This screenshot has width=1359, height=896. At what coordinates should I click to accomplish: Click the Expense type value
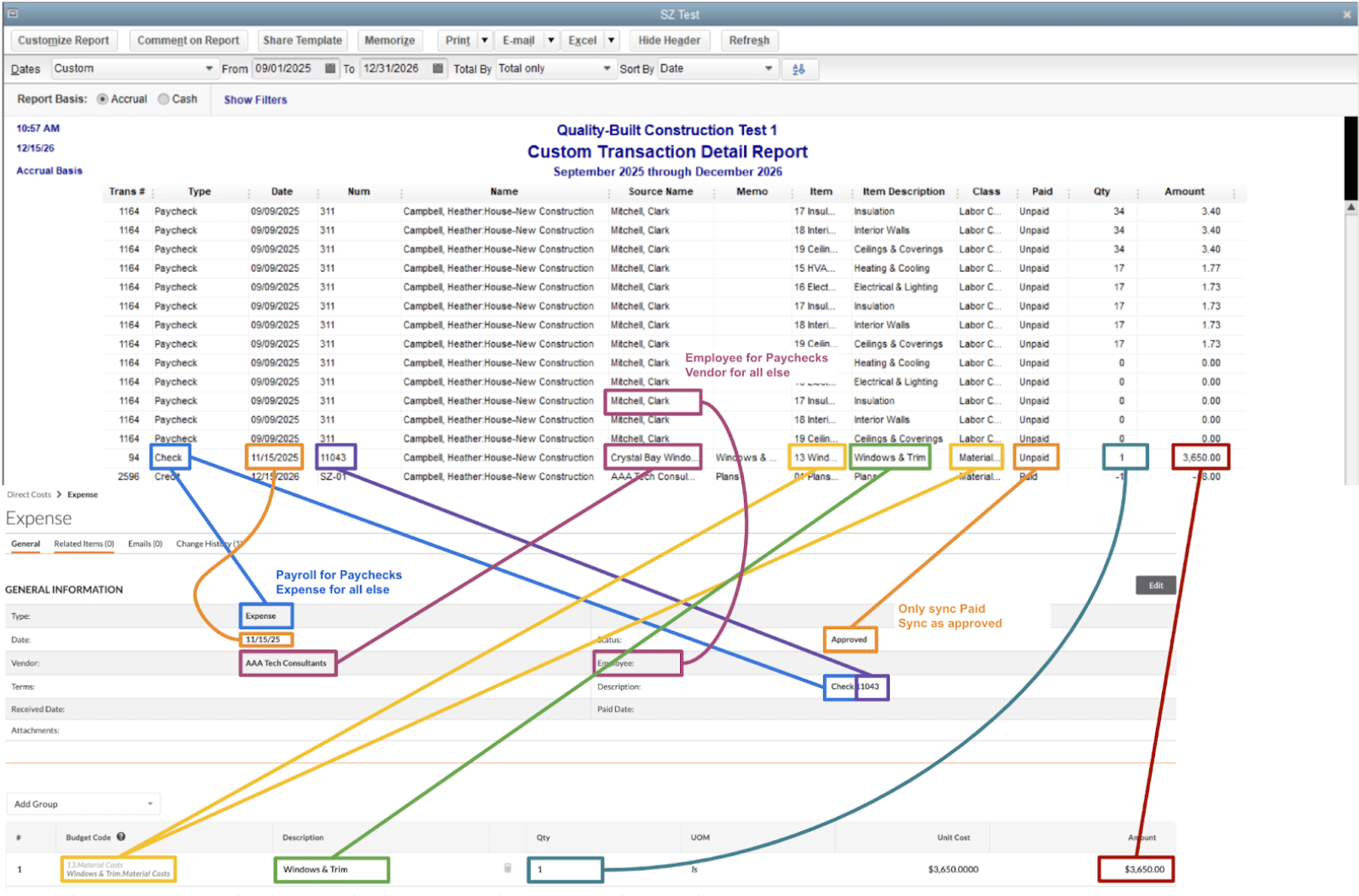(x=265, y=616)
